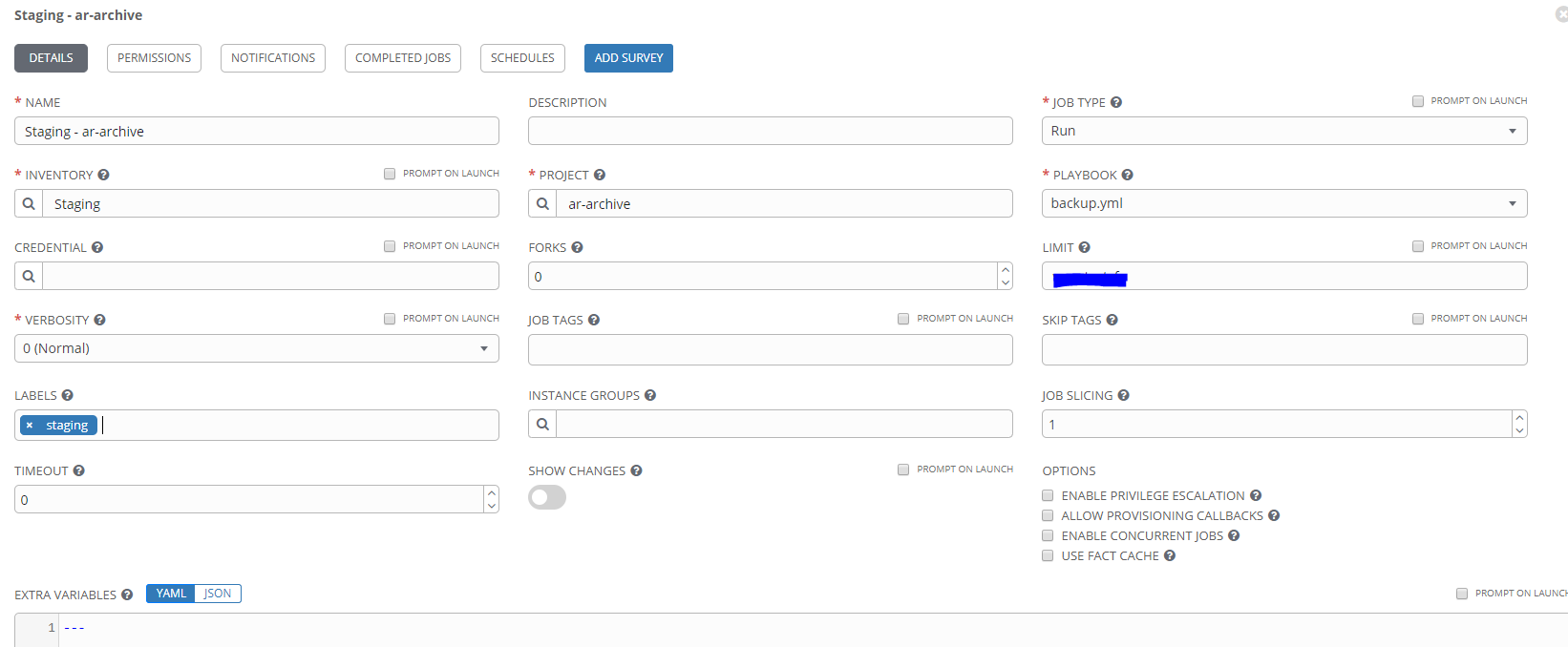1568x647 pixels.
Task: Click the Description input field
Action: (x=771, y=131)
